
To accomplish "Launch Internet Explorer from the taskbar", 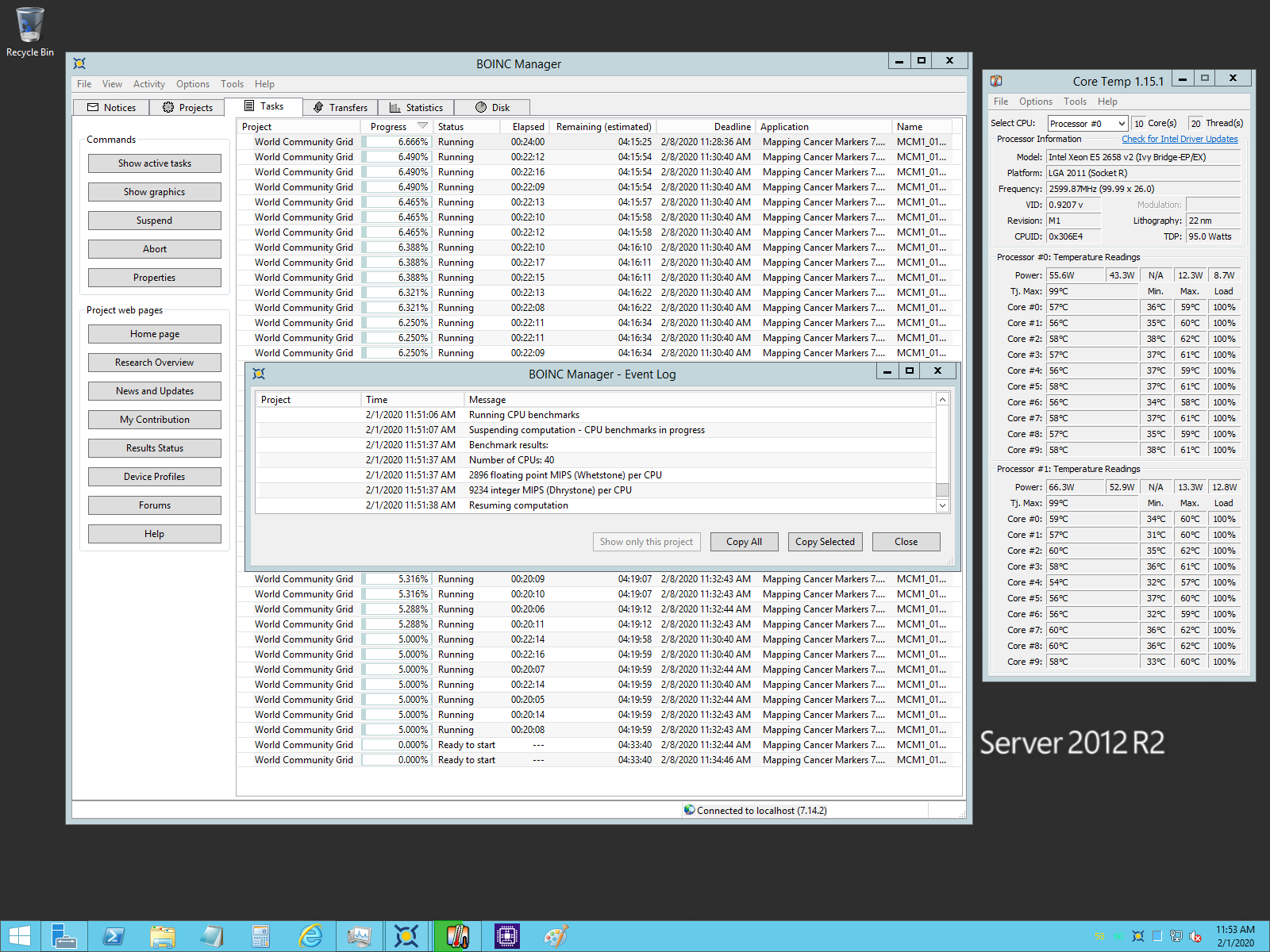I will click(310, 936).
